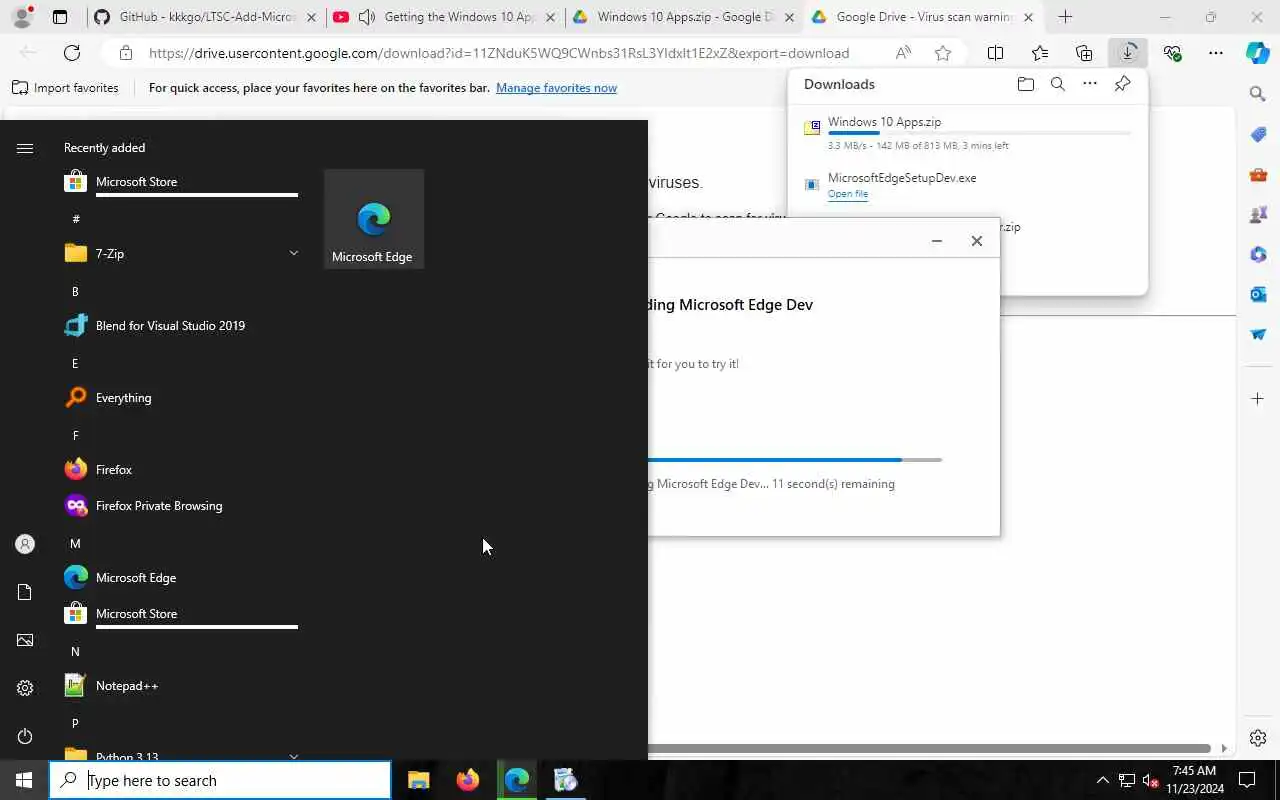The width and height of the screenshot is (1280, 800).
Task: Click Windows 10 Apps.zip download progress bar
Action: (979, 133)
